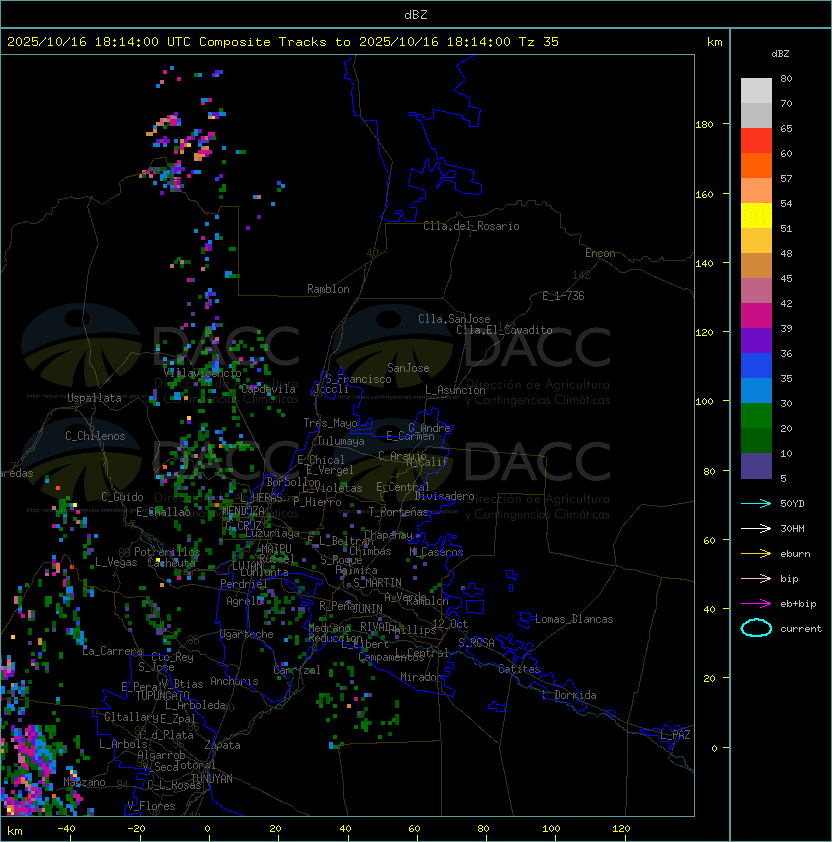832x842 pixels.
Task: Click the '50YD' legend label
Action: pyautogui.click(x=792, y=504)
